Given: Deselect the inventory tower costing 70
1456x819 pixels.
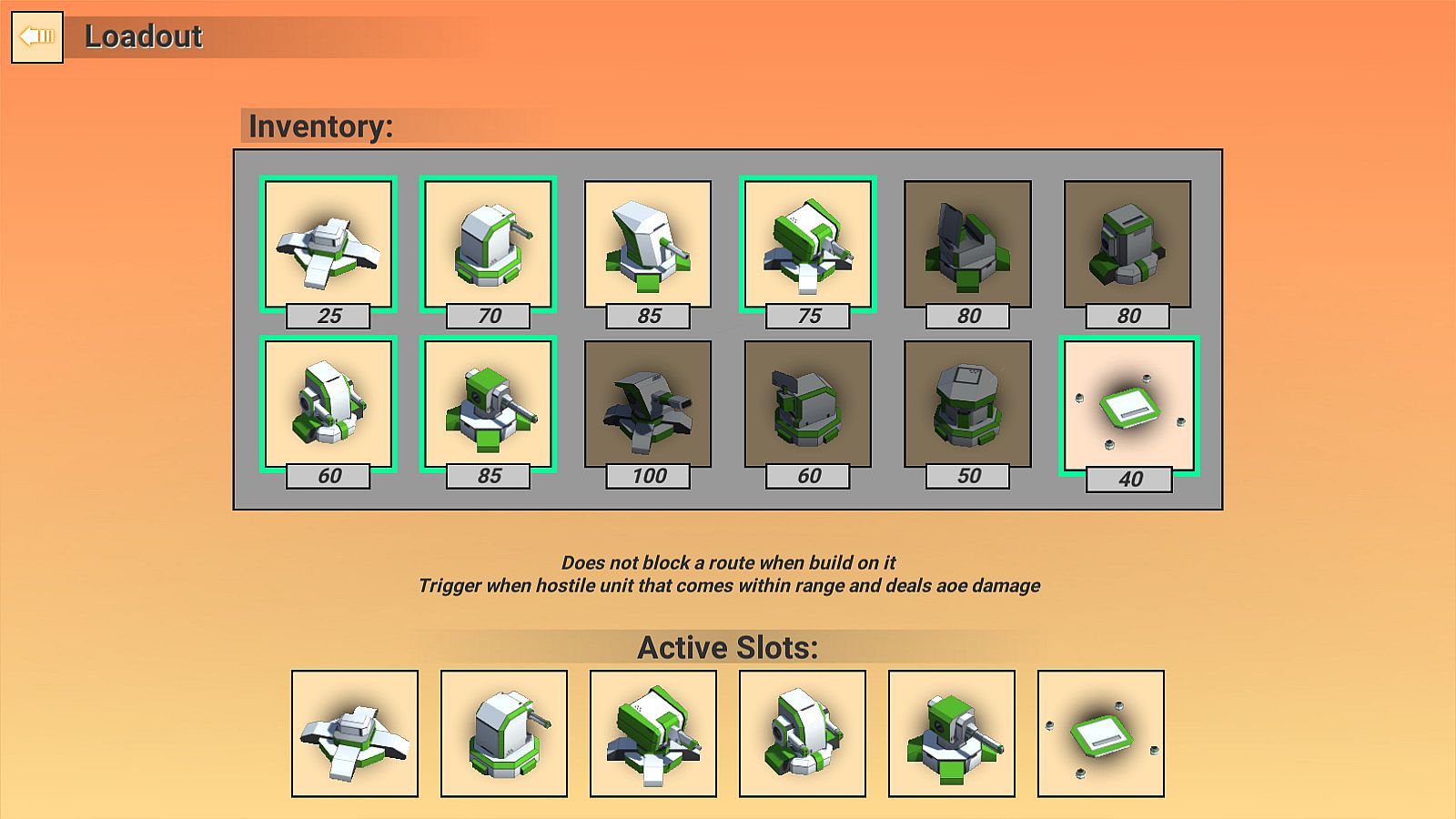Looking at the screenshot, I should [x=489, y=244].
